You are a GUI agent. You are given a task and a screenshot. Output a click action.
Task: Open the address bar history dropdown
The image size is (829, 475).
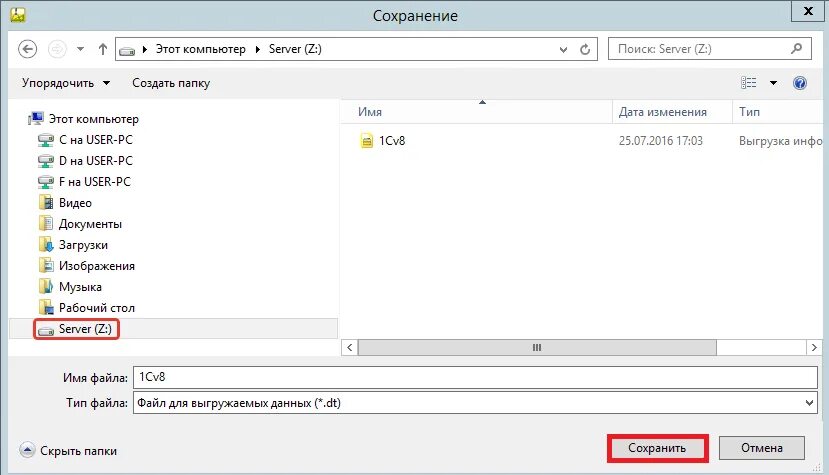(x=564, y=49)
